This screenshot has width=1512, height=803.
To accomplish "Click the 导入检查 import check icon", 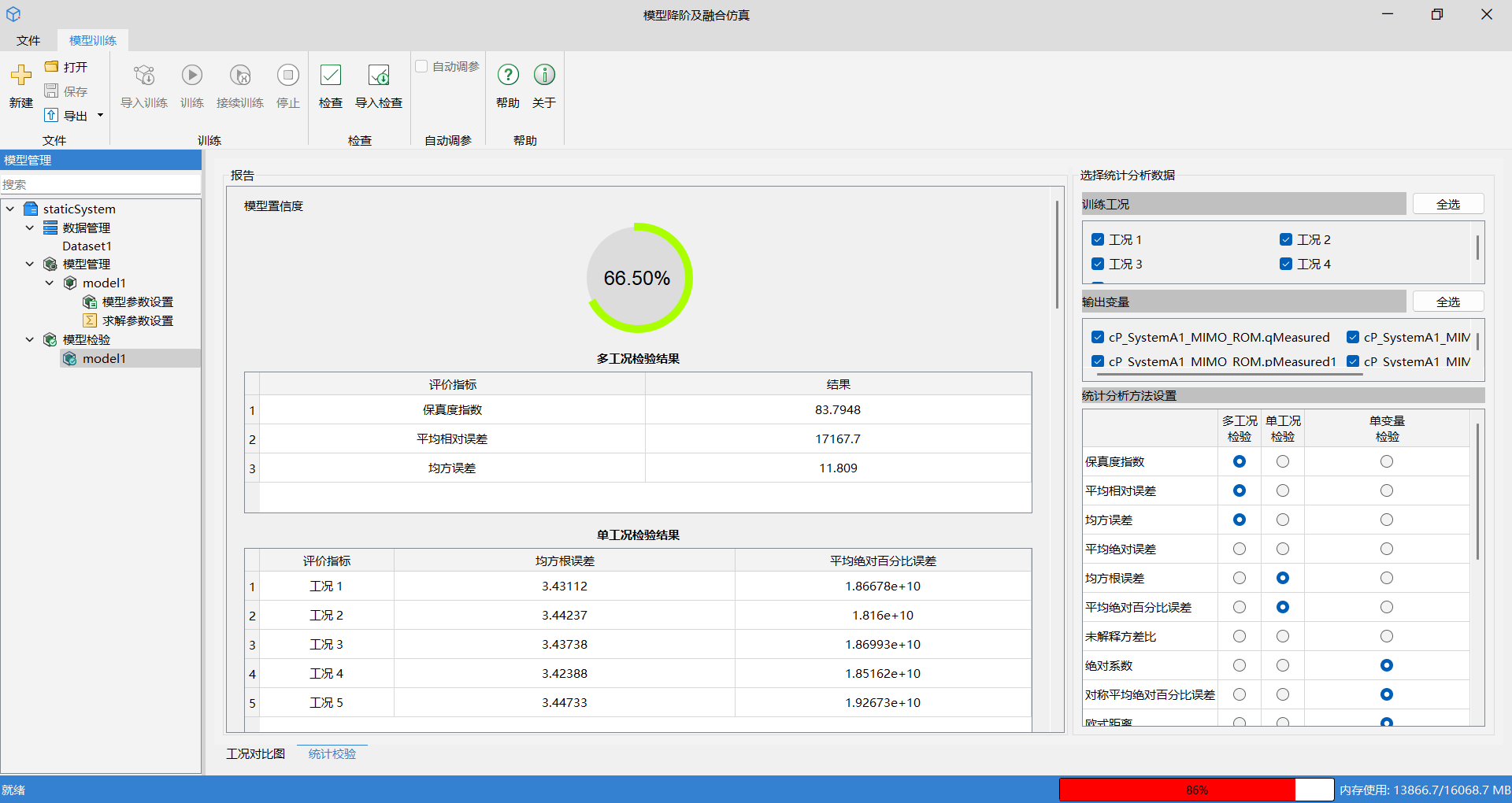I will tap(379, 76).
